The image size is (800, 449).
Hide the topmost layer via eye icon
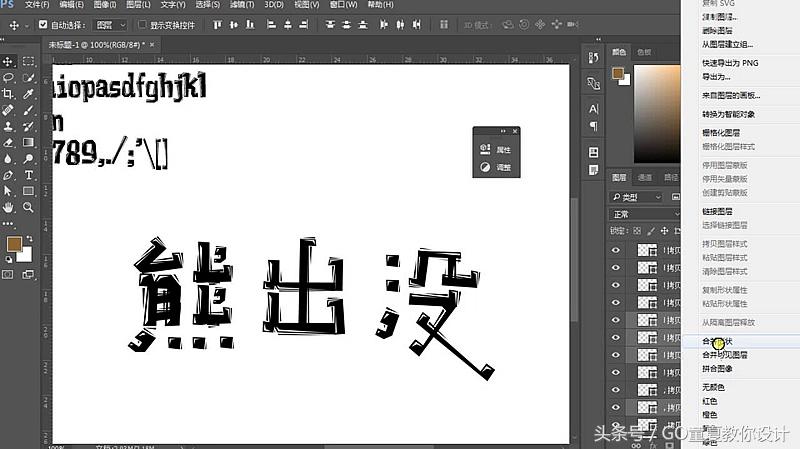coord(616,250)
